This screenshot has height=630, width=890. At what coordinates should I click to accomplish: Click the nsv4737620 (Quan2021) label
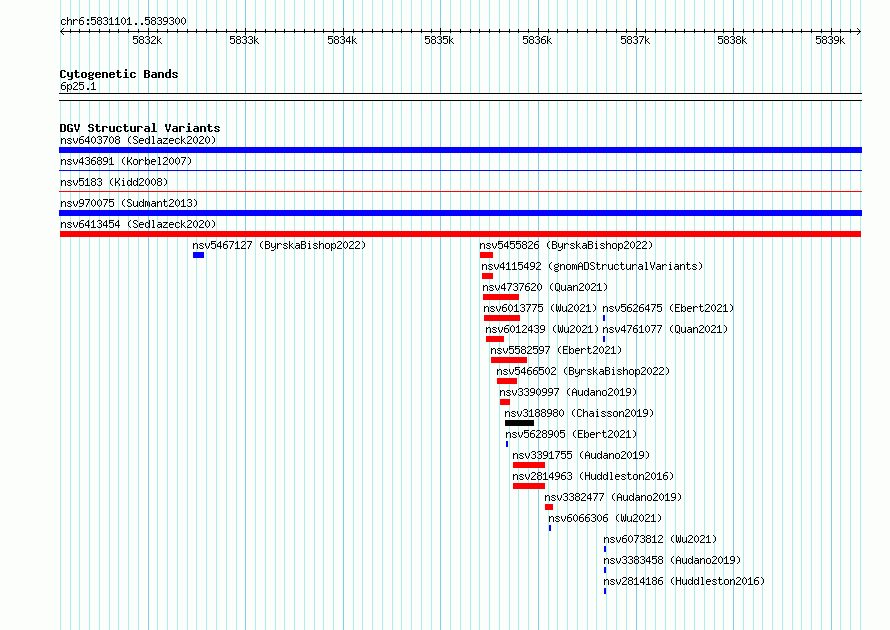click(545, 287)
